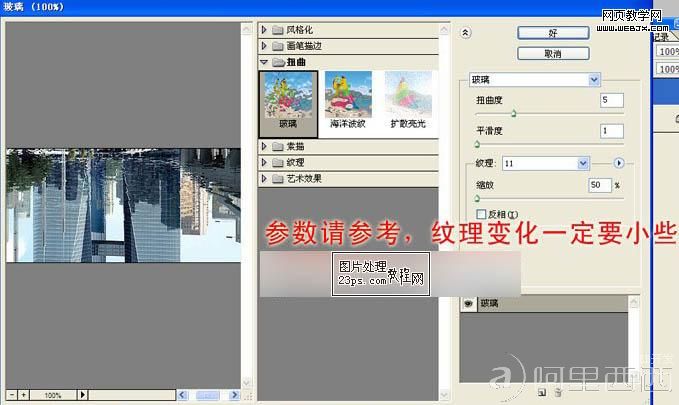Collapse the filter thumbnails panel chevron
The width and height of the screenshot is (679, 405).
(465, 33)
